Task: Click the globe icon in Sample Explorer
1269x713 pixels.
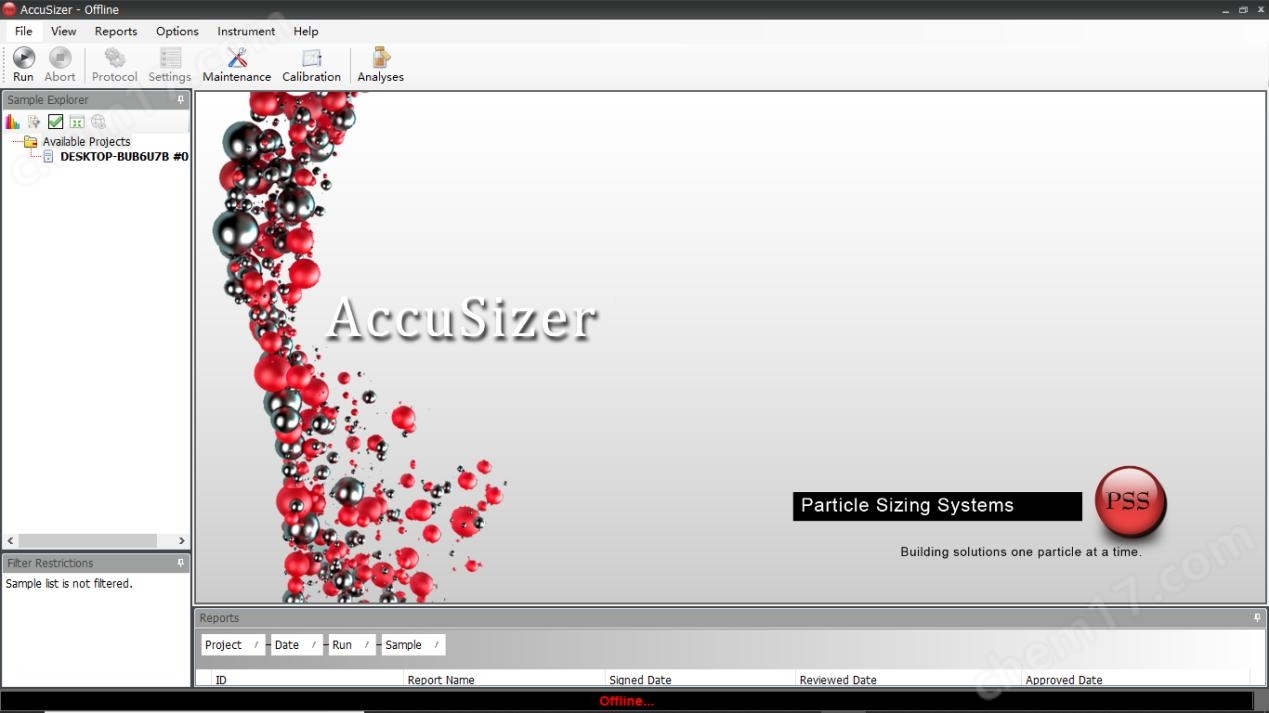Action: click(98, 122)
